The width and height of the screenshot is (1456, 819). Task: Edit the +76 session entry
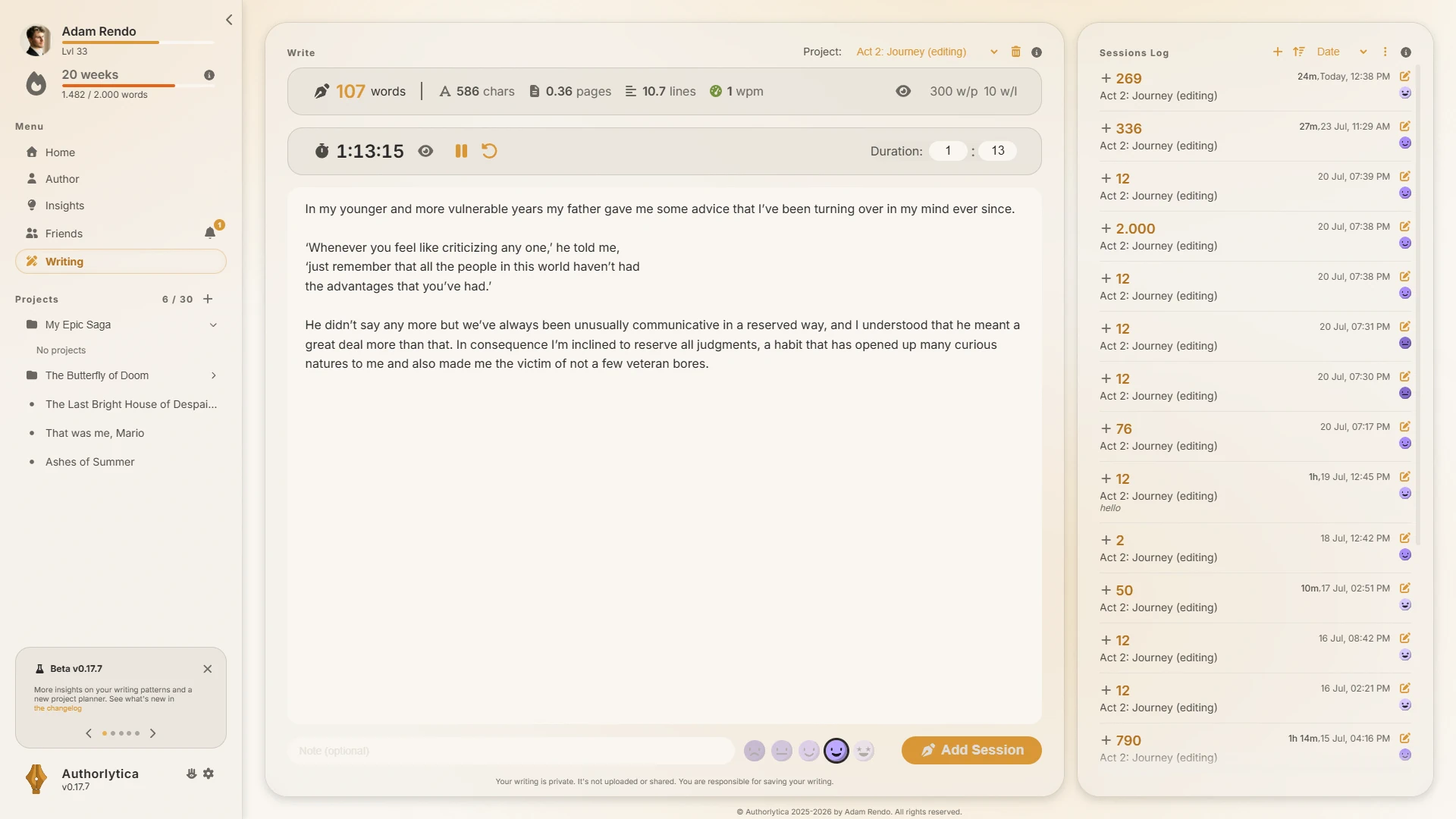tap(1404, 426)
